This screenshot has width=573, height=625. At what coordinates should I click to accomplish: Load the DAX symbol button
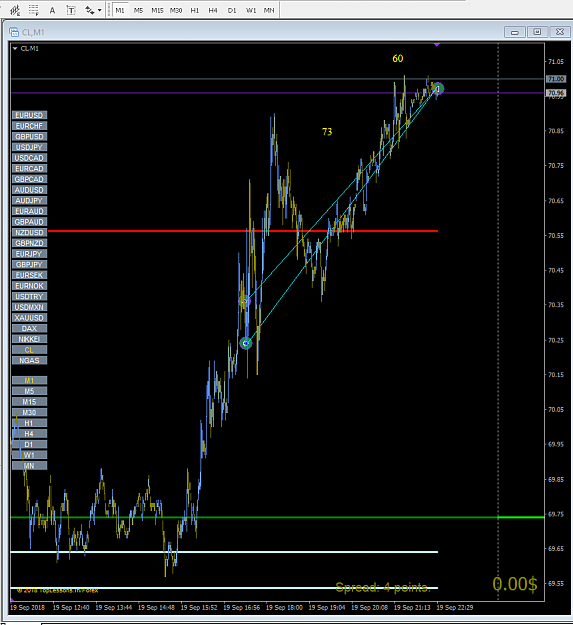[x=29, y=328]
